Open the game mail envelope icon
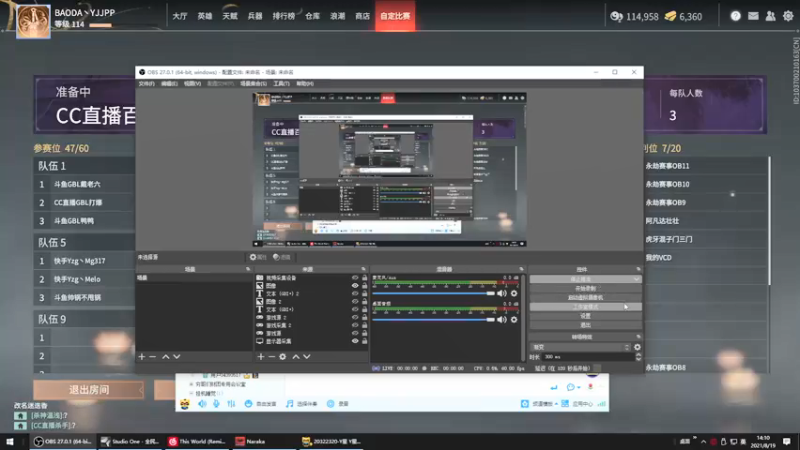800x450 pixels. pos(753,16)
